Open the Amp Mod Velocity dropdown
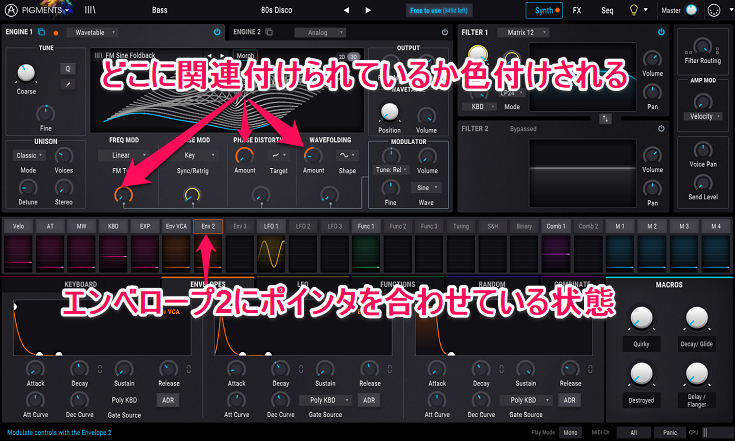 point(703,116)
